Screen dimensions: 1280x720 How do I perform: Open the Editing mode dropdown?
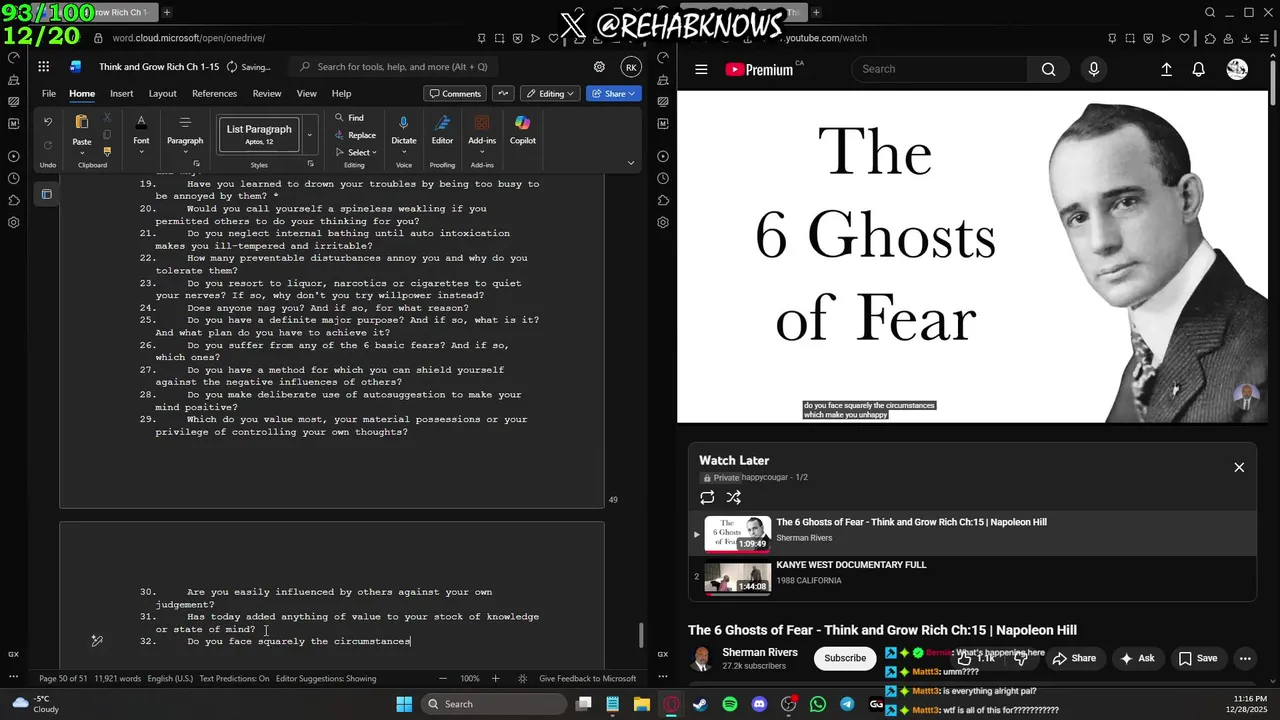[x=550, y=93]
